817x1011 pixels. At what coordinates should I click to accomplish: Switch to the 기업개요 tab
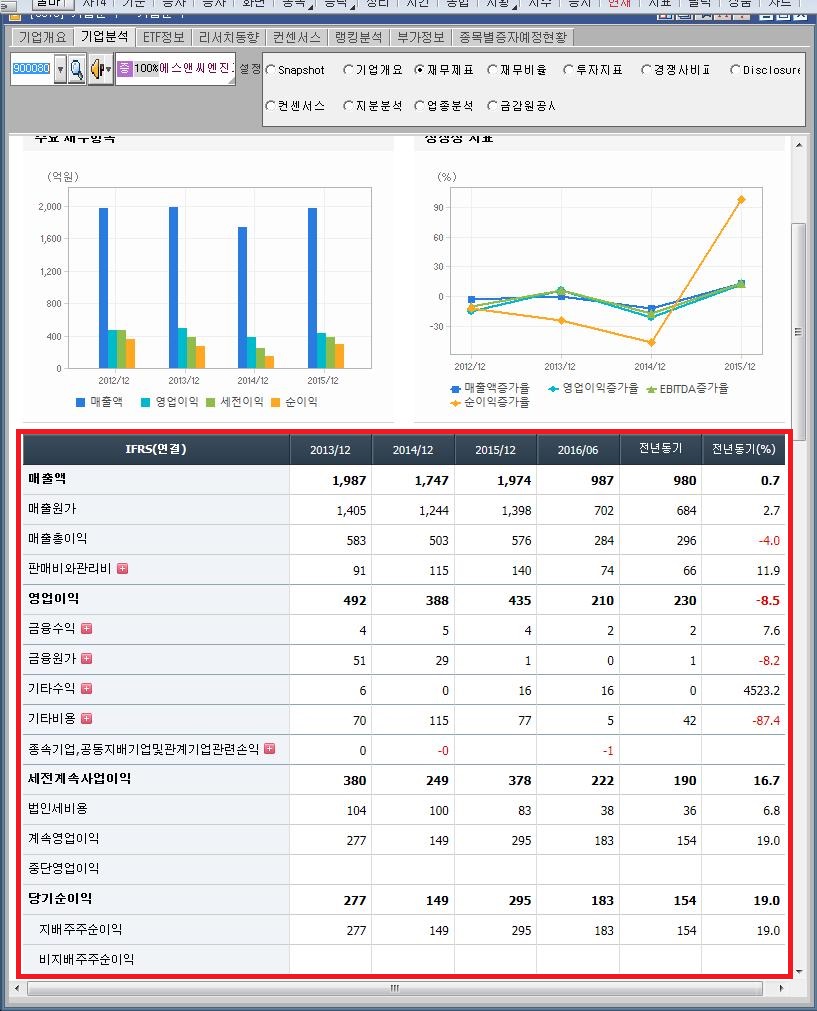coord(41,37)
